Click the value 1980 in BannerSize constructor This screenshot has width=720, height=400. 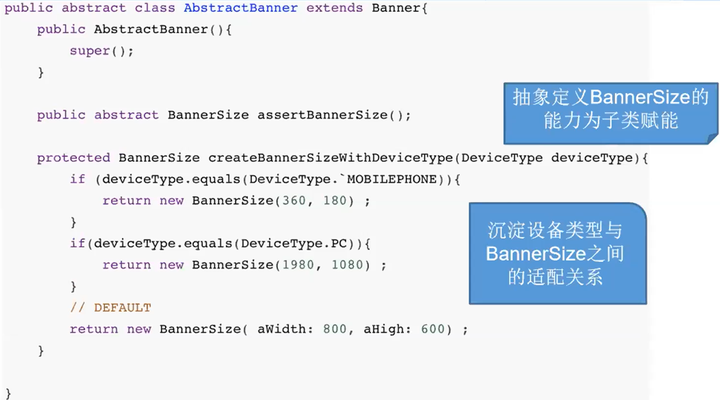[298, 265]
